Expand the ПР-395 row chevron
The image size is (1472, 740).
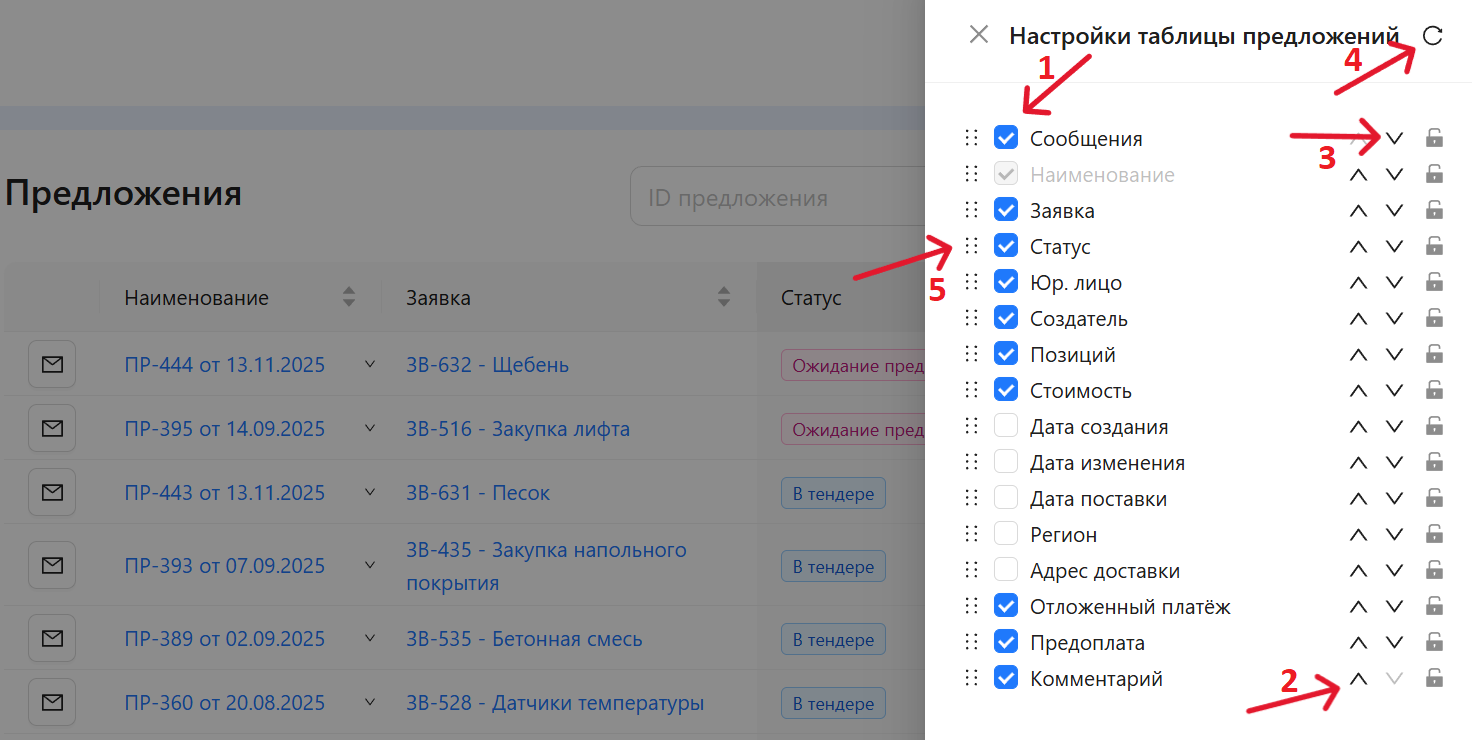point(370,429)
